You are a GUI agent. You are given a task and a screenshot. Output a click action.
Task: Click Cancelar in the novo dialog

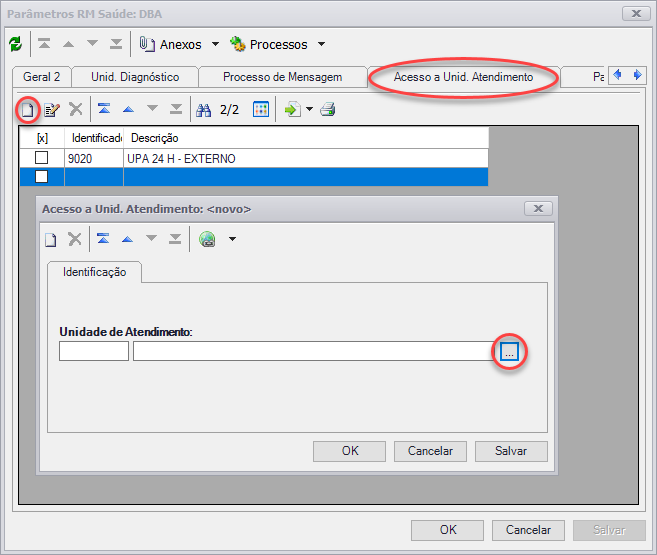click(x=430, y=451)
